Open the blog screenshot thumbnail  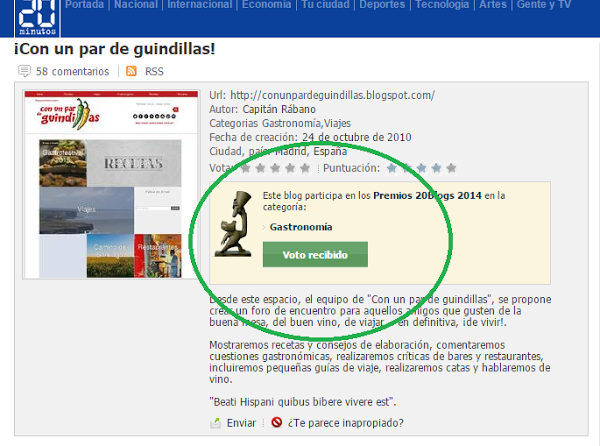tap(109, 185)
